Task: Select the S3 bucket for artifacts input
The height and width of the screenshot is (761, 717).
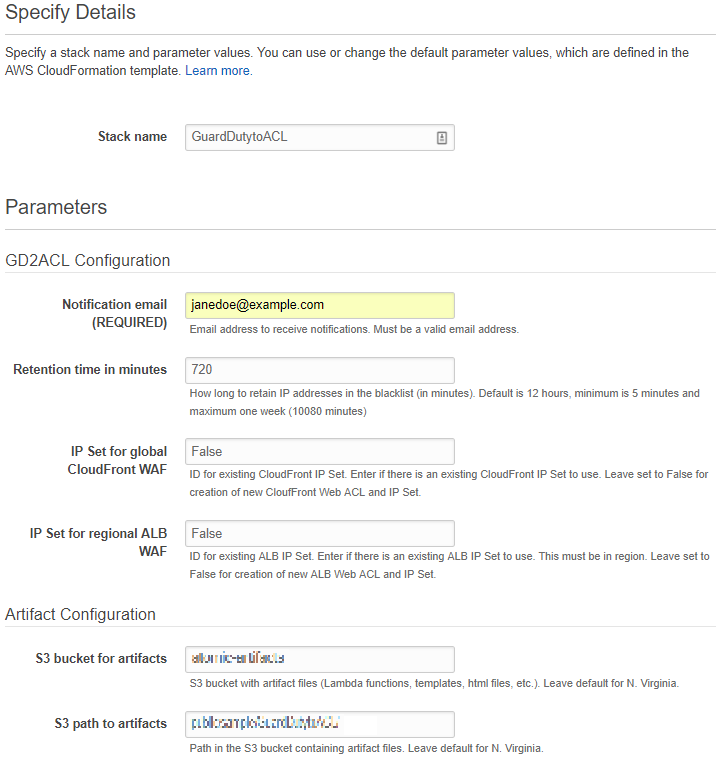Action: click(319, 659)
